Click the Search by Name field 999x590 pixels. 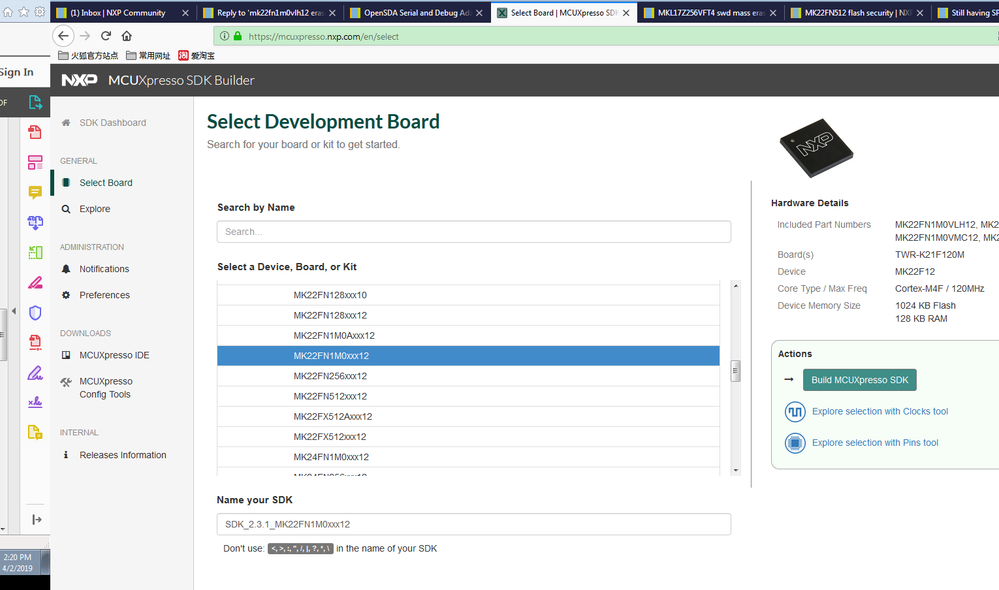point(474,232)
